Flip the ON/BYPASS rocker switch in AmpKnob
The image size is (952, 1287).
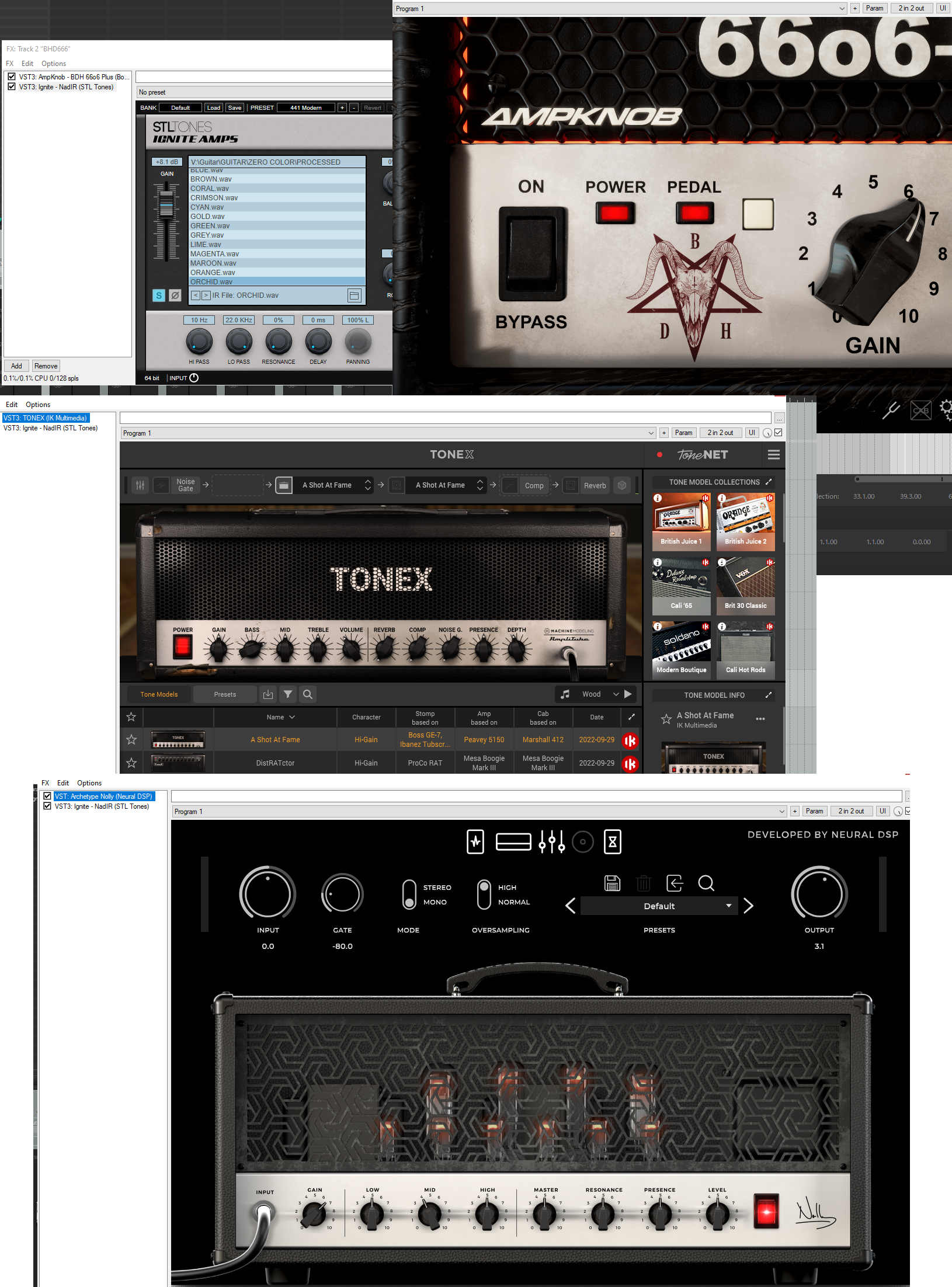(533, 254)
